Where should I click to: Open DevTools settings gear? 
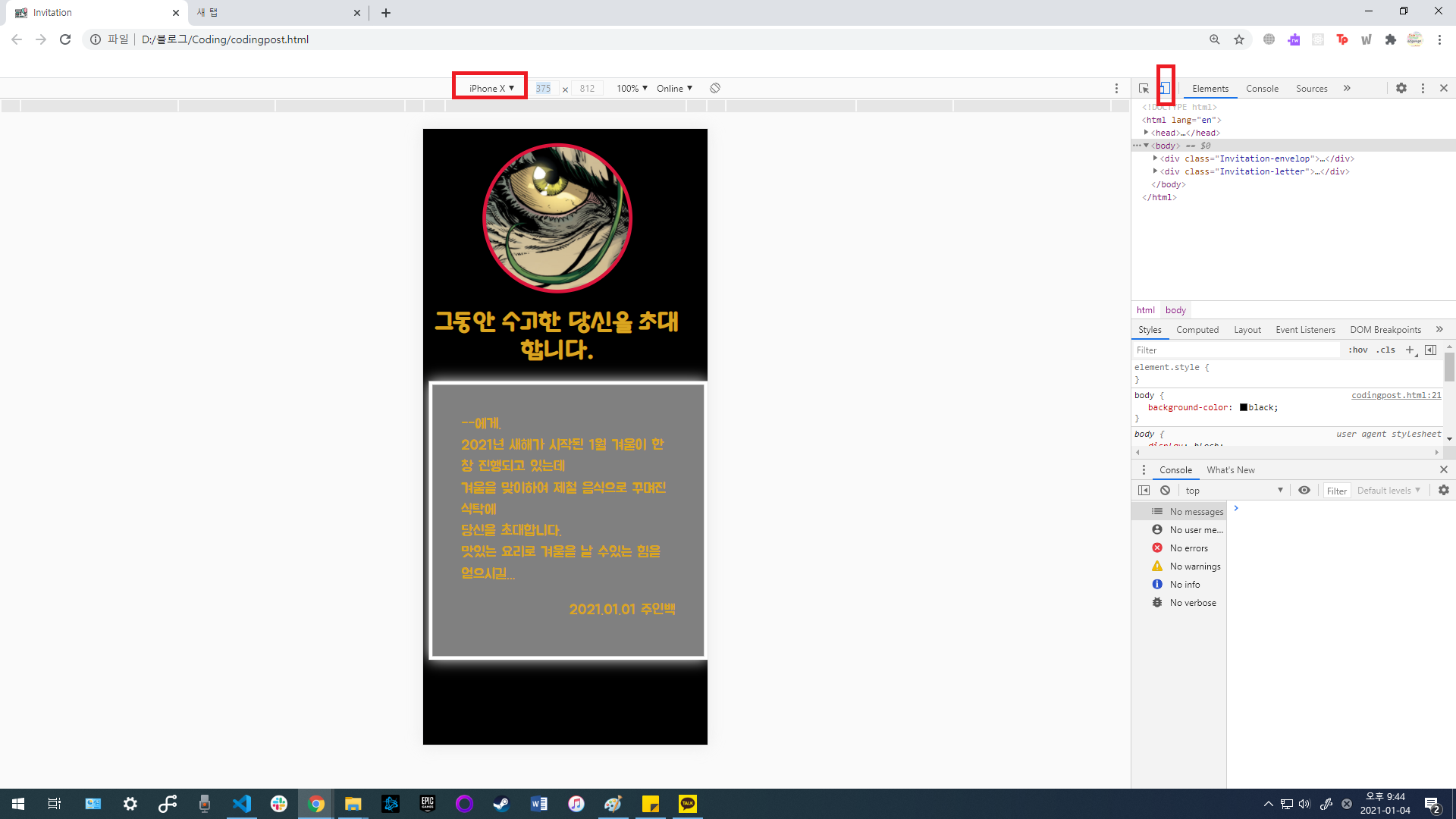(1401, 89)
